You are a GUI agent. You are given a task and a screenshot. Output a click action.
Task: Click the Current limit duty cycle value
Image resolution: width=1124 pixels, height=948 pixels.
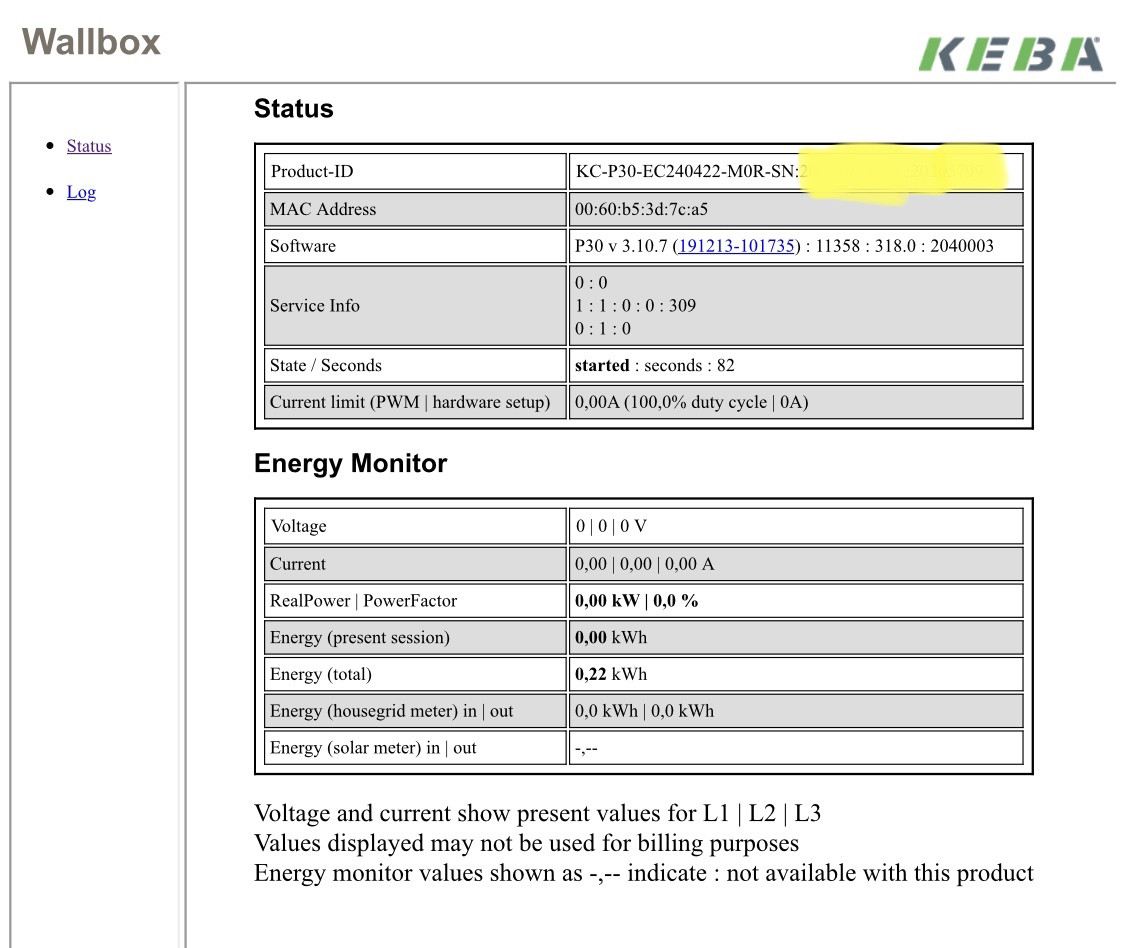[x=691, y=402]
